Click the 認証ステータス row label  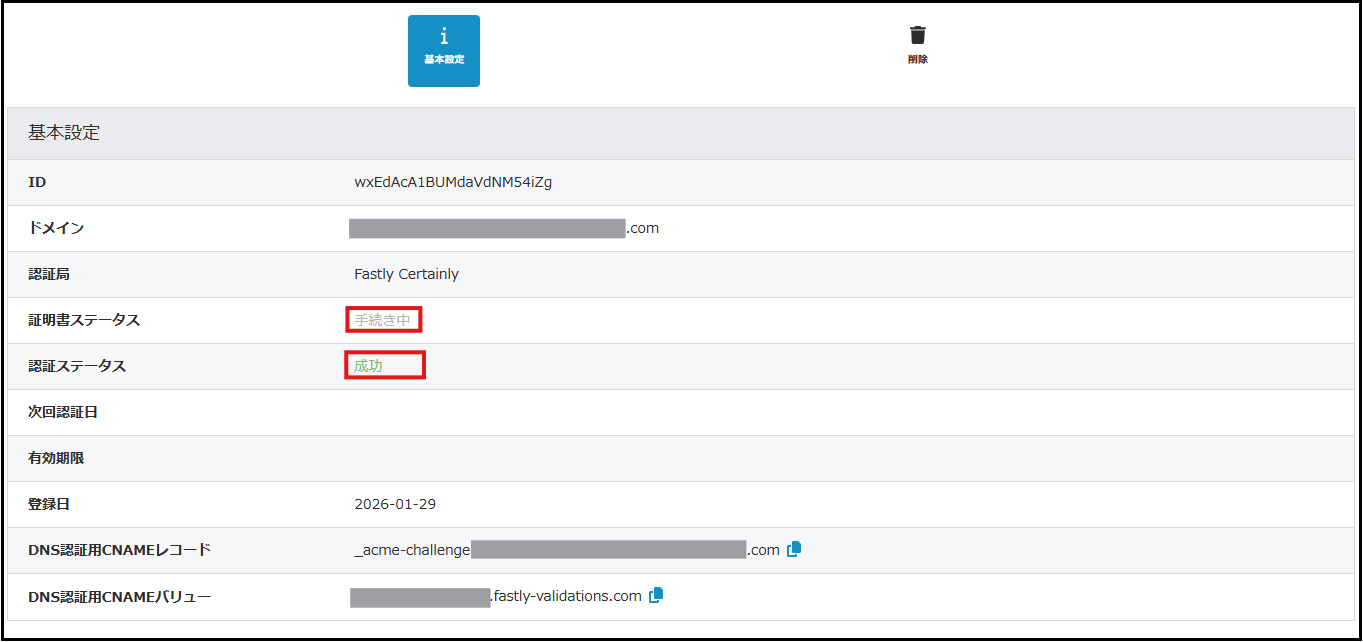tap(77, 366)
